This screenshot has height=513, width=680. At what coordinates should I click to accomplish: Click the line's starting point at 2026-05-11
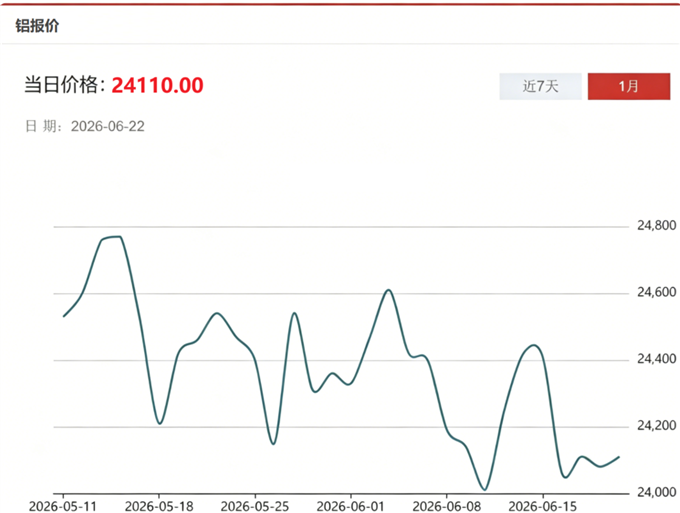(64, 316)
